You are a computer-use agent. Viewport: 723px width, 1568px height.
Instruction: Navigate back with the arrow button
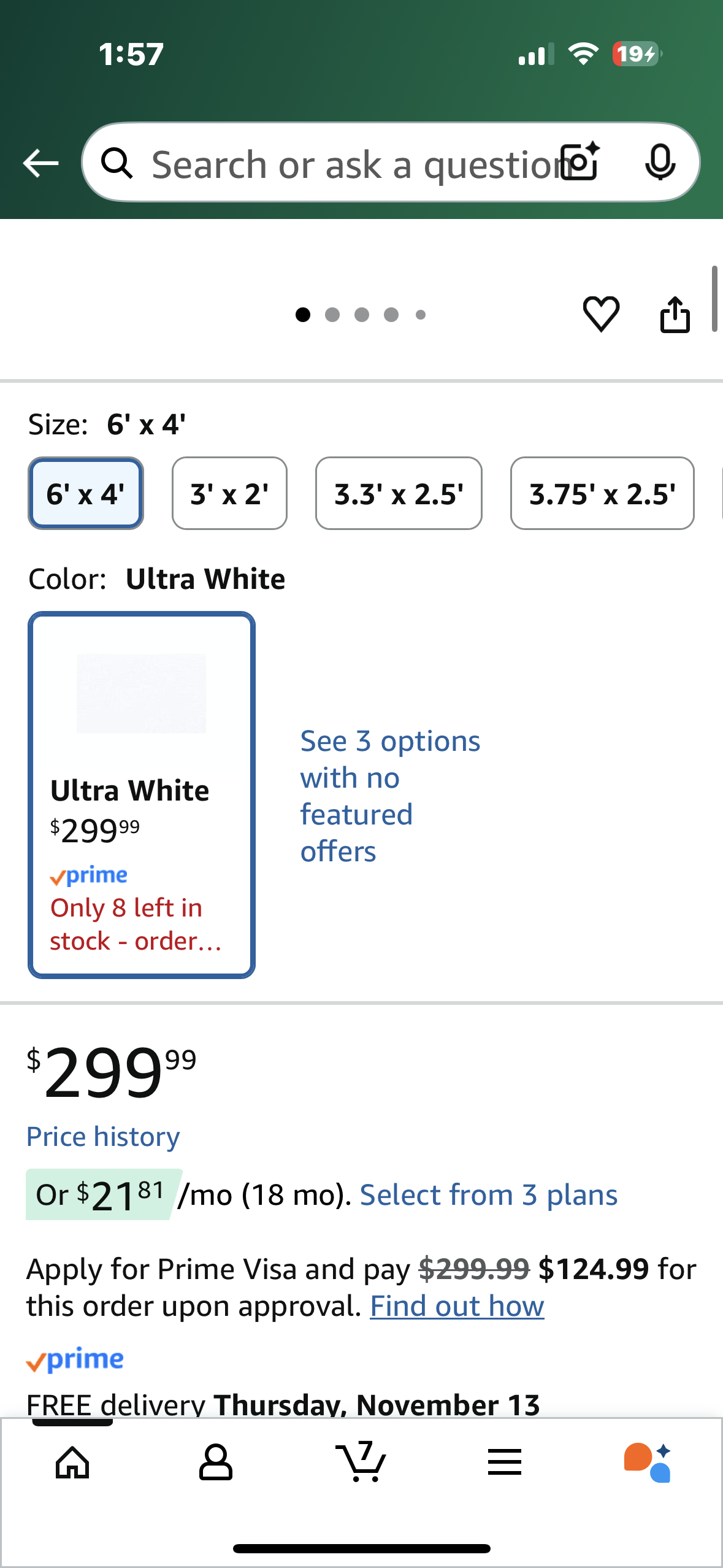point(39,163)
